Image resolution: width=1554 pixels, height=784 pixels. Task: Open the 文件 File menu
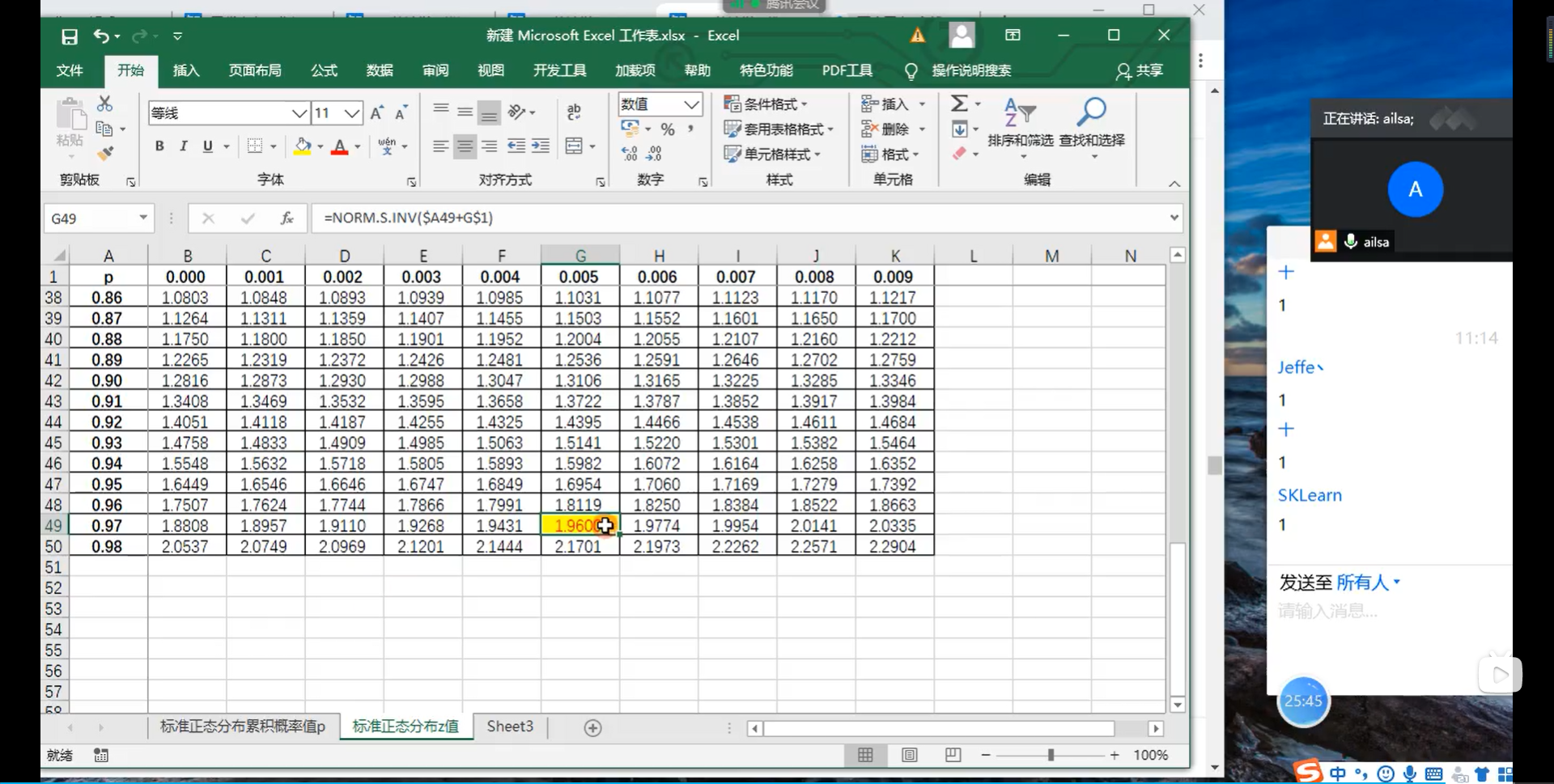[x=70, y=70]
